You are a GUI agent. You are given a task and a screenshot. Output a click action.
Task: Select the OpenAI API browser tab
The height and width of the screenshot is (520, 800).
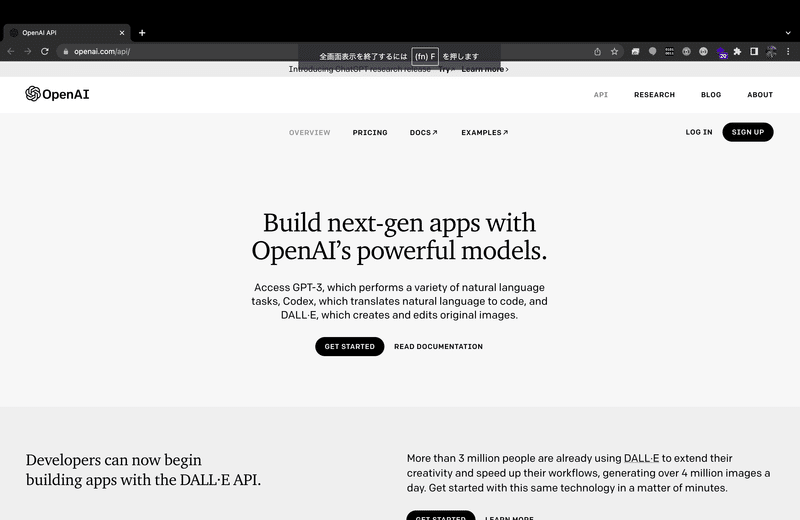point(66,33)
